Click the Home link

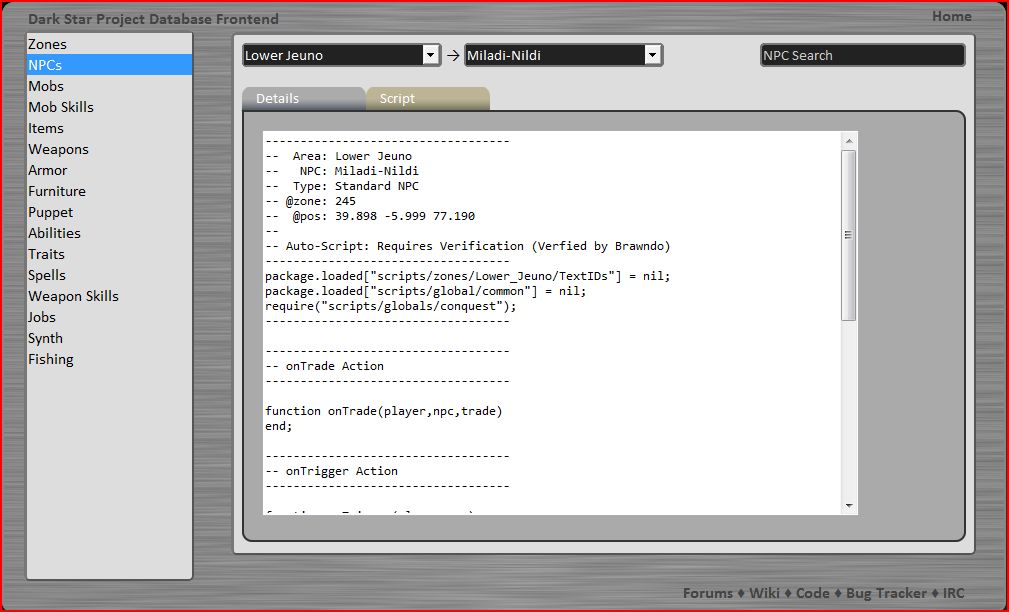[951, 16]
